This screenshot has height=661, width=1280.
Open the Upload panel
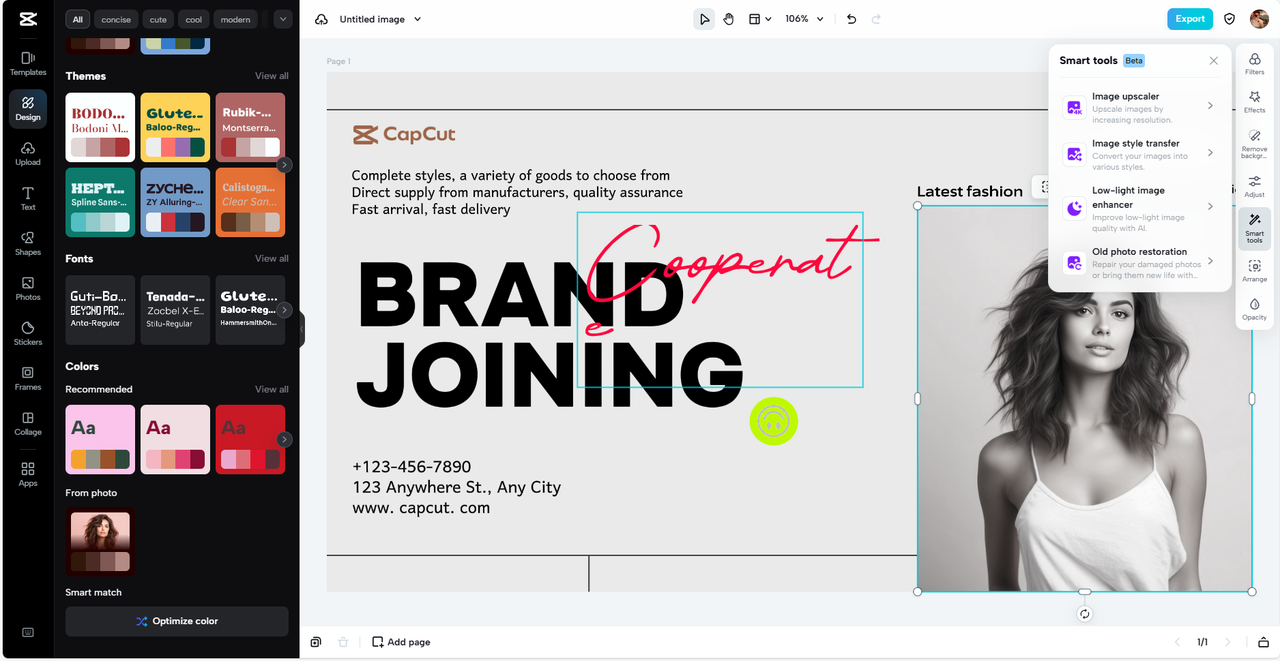tap(28, 153)
